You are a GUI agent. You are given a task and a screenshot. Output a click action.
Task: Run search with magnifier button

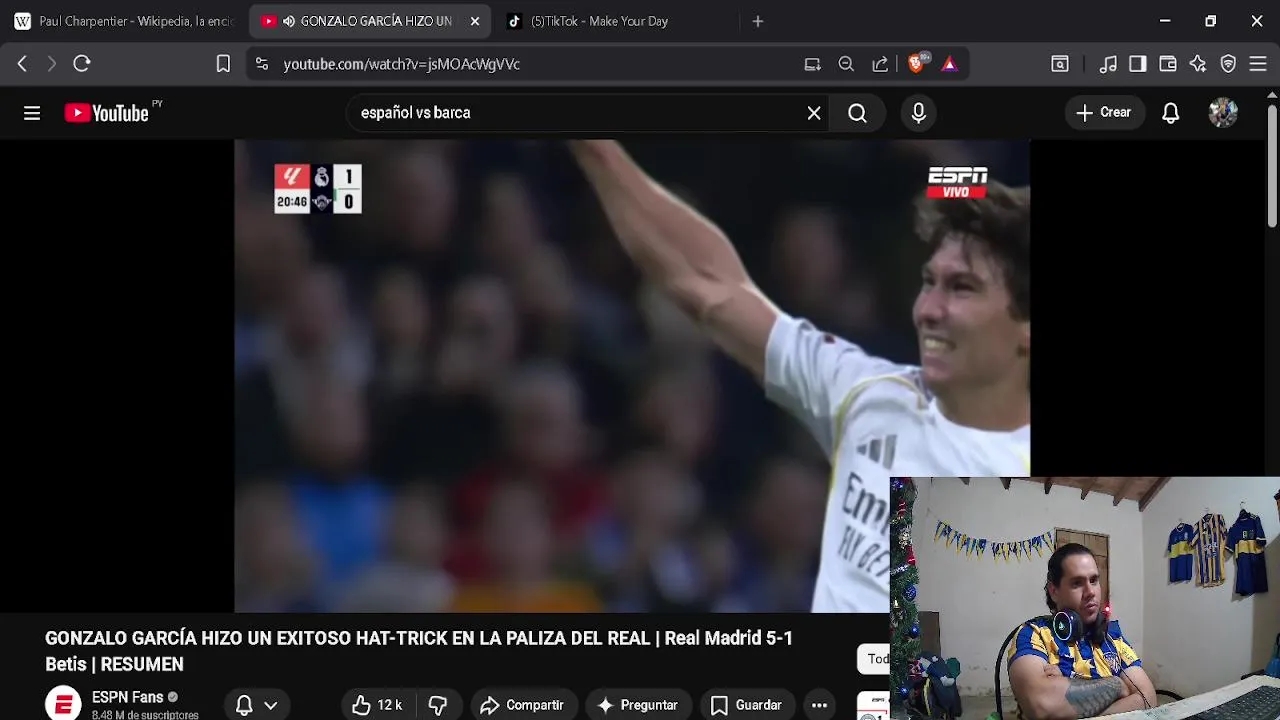[857, 113]
